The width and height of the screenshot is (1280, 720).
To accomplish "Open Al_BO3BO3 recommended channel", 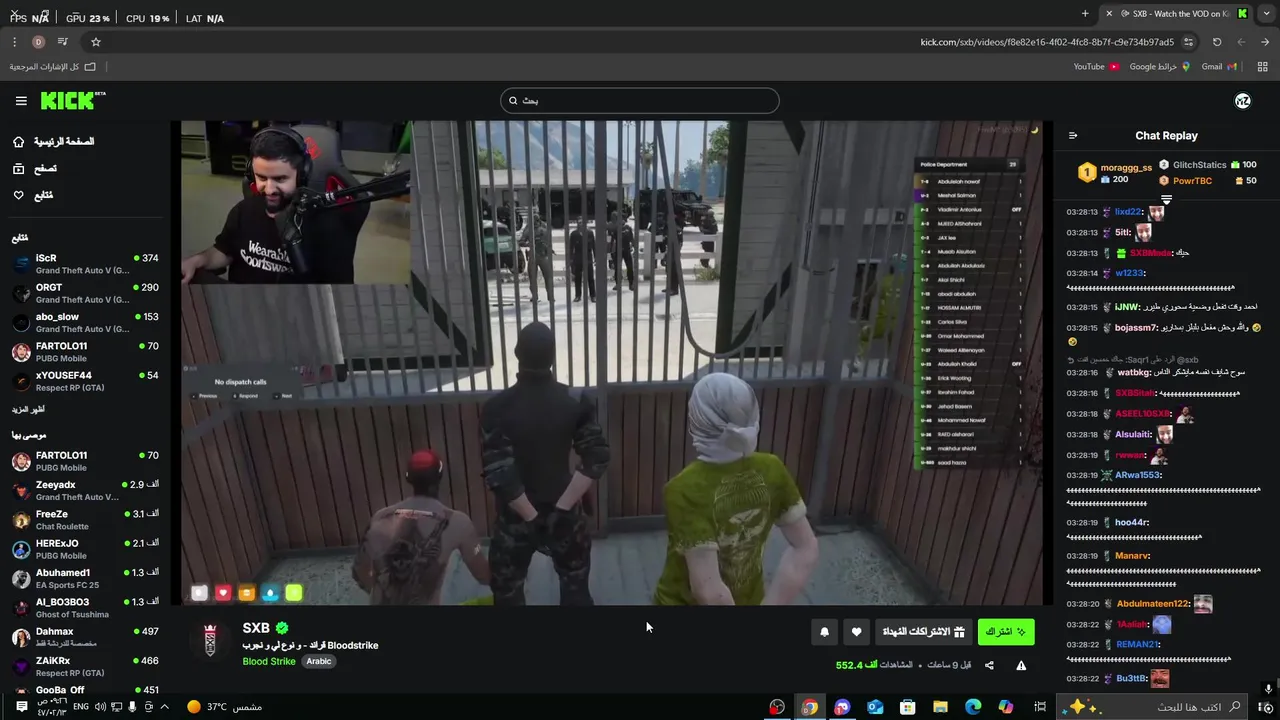I will (x=85, y=608).
